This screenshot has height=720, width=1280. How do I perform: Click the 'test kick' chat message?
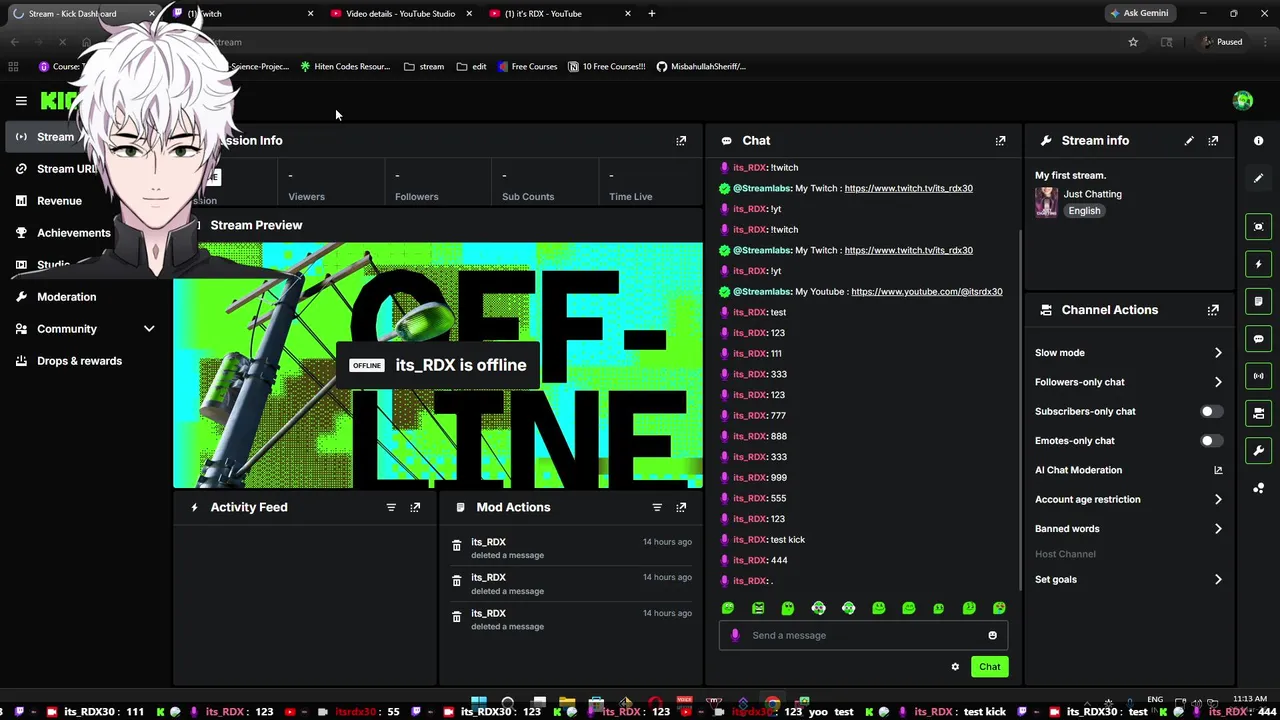click(x=788, y=540)
